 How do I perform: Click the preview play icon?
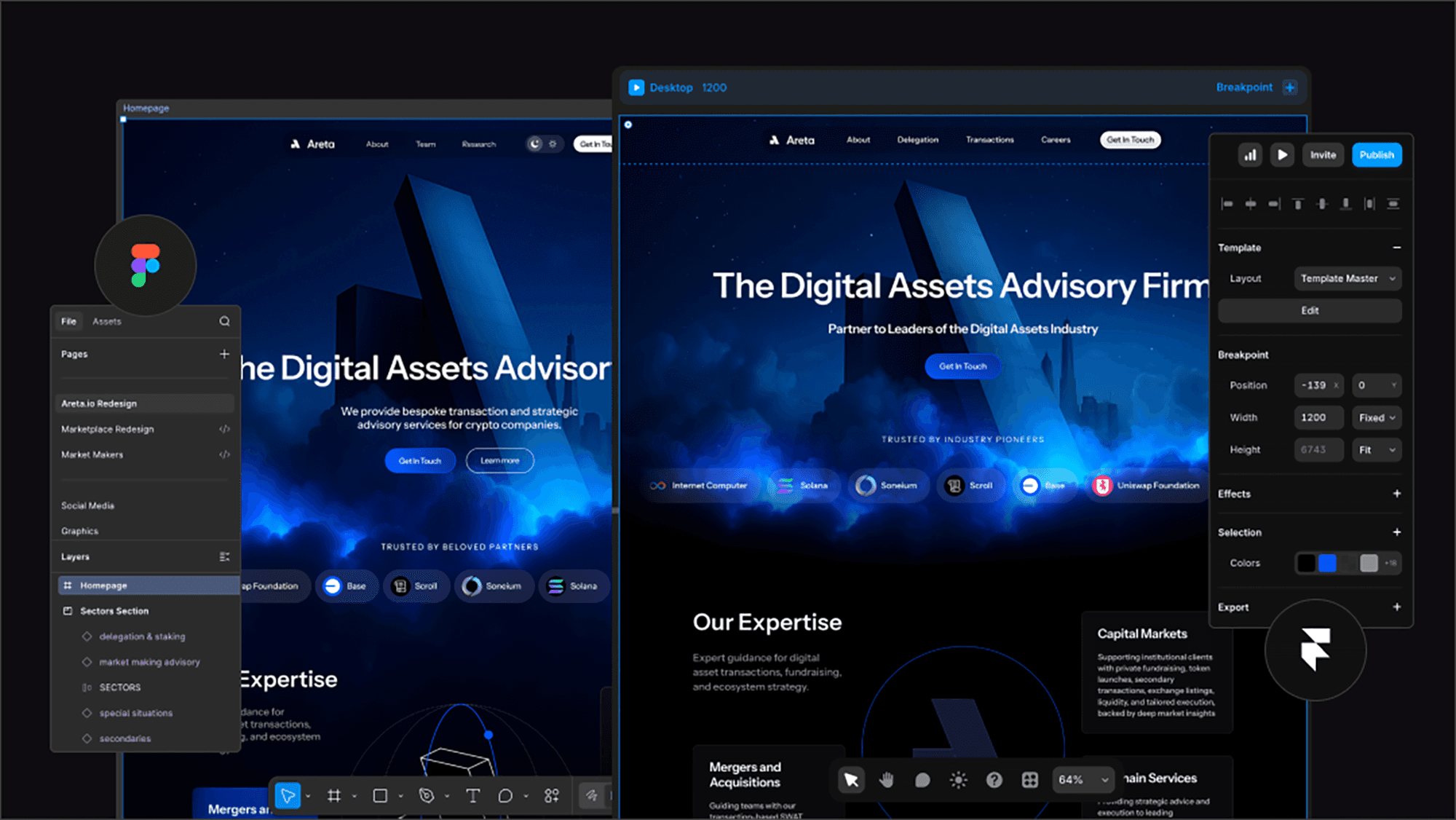(x=1282, y=154)
